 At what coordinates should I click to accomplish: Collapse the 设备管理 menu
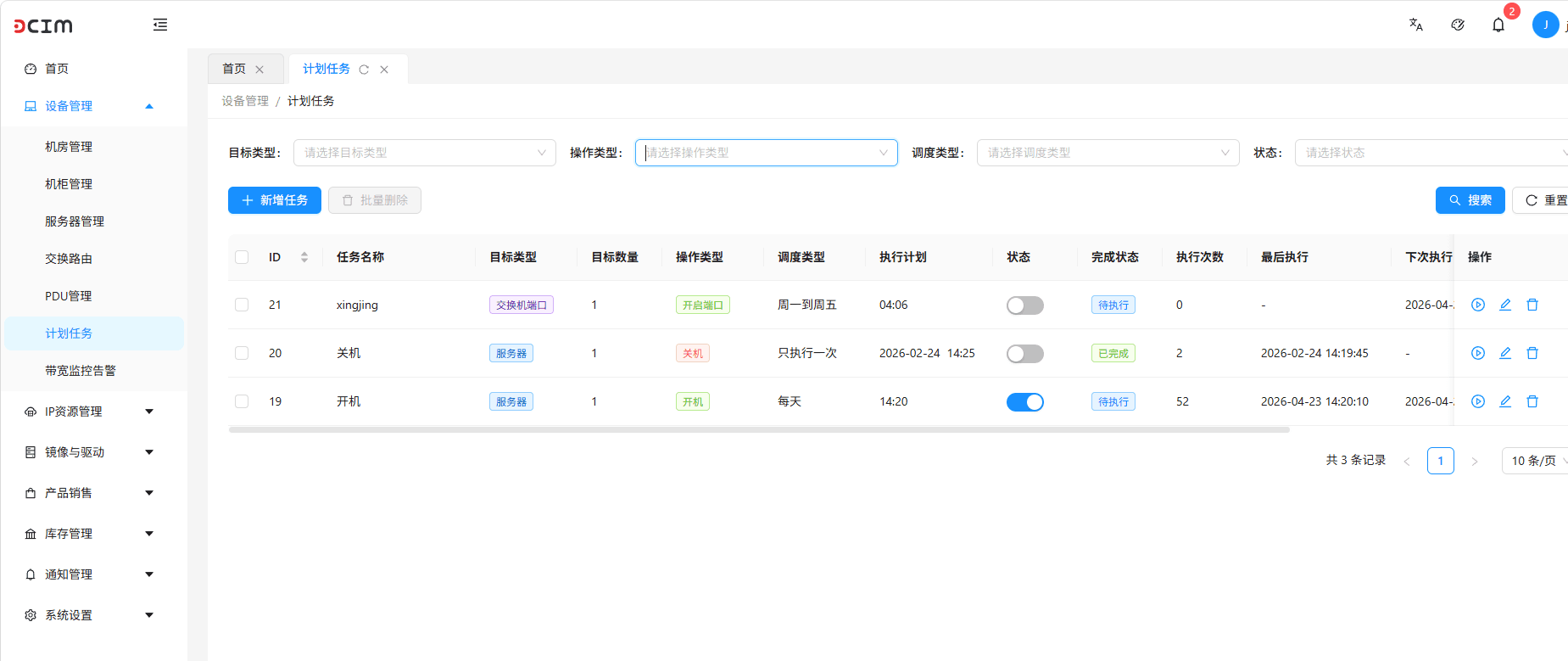pyautogui.click(x=92, y=106)
